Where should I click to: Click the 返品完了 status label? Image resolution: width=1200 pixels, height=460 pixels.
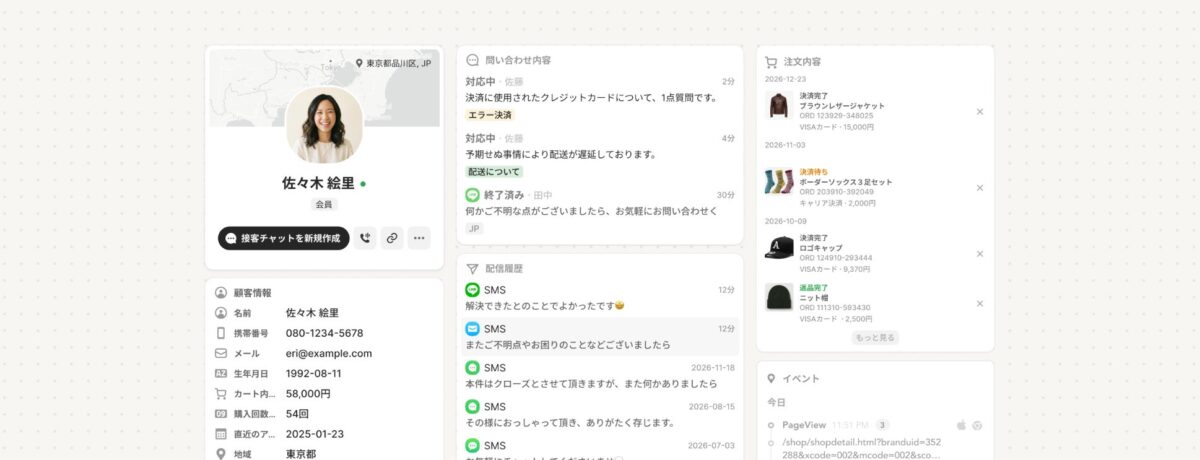tap(814, 287)
